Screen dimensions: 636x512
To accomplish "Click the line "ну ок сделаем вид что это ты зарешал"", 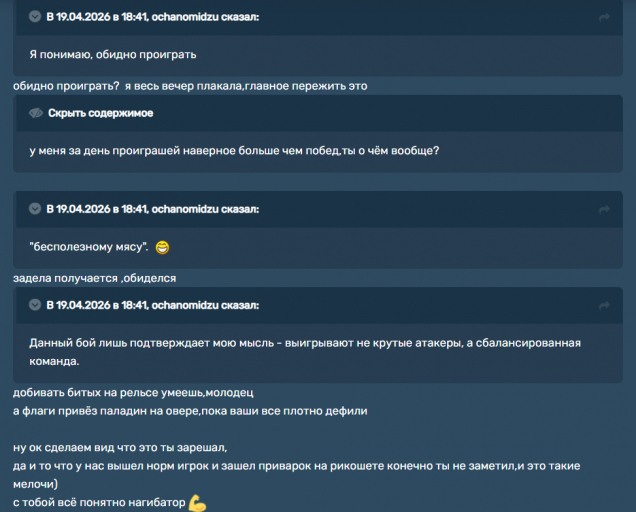I will 120,447.
